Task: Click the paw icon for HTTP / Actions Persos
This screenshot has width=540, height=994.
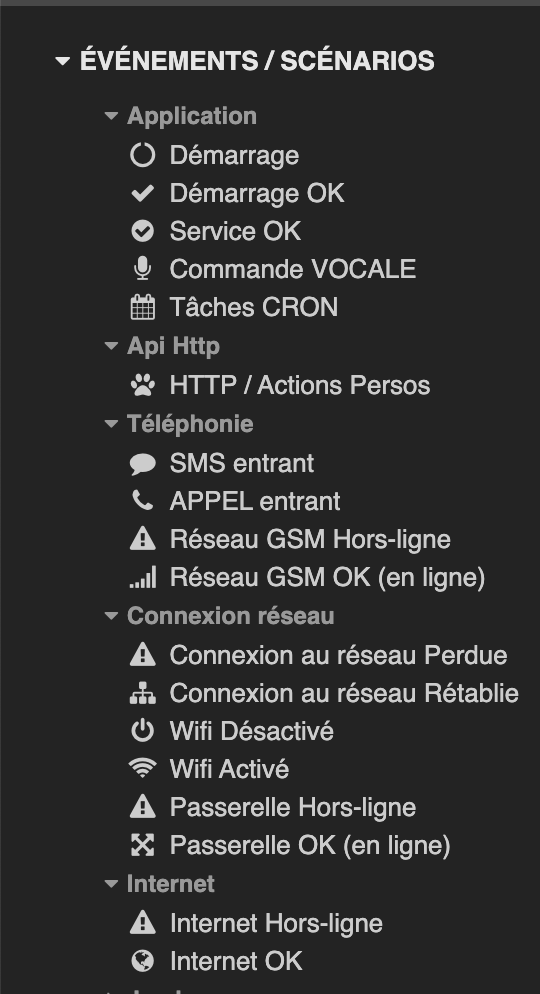Action: tap(143, 385)
